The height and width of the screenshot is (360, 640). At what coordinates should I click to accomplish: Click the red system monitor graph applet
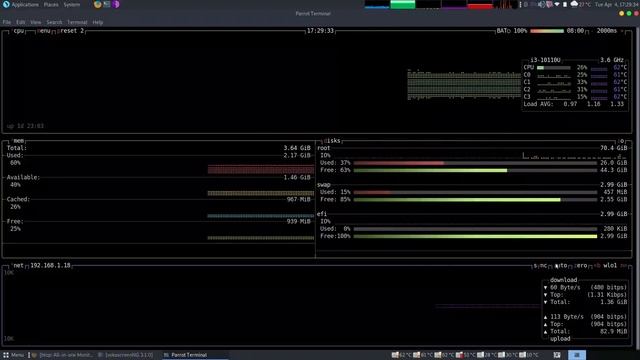tap(480, 4)
